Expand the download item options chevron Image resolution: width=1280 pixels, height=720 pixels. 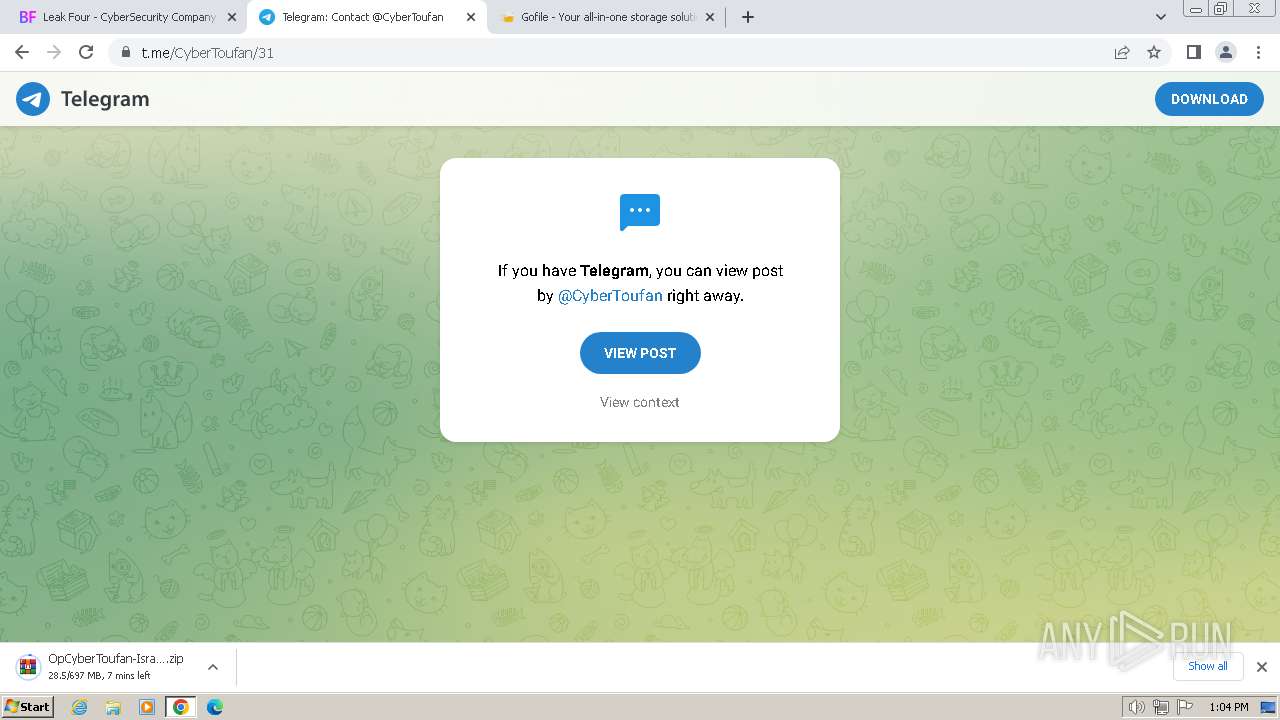[213, 667]
